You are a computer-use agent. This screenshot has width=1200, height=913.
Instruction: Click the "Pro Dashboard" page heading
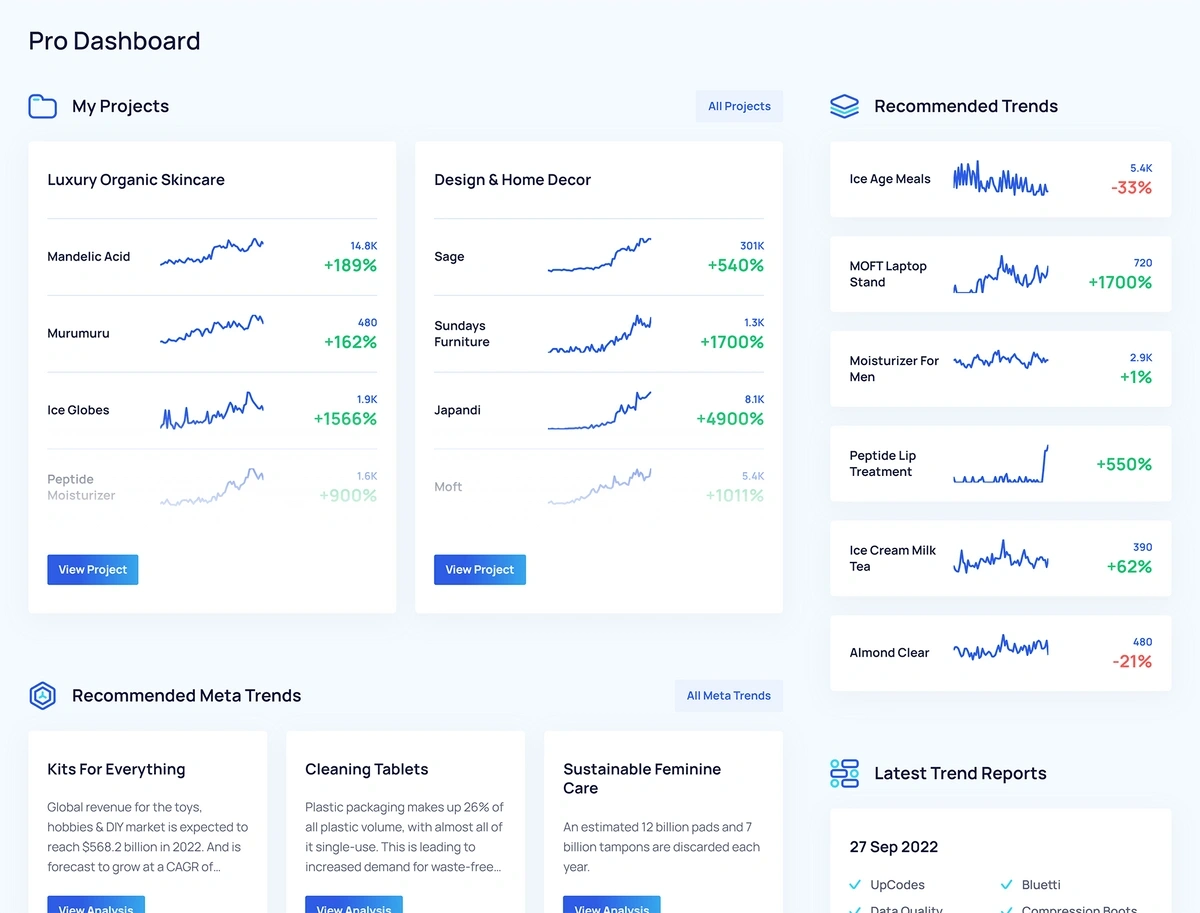click(114, 41)
